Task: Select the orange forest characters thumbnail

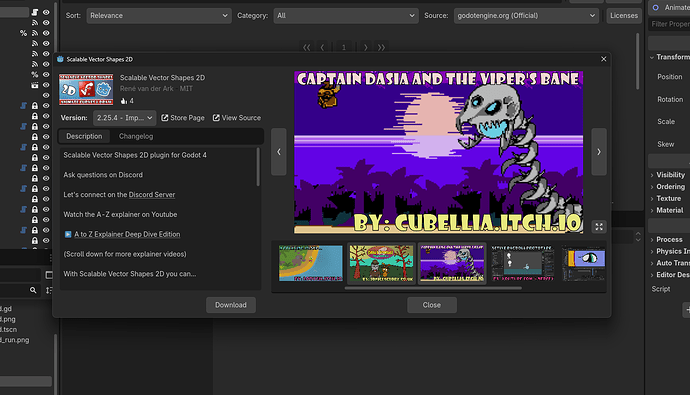Action: pos(382,263)
